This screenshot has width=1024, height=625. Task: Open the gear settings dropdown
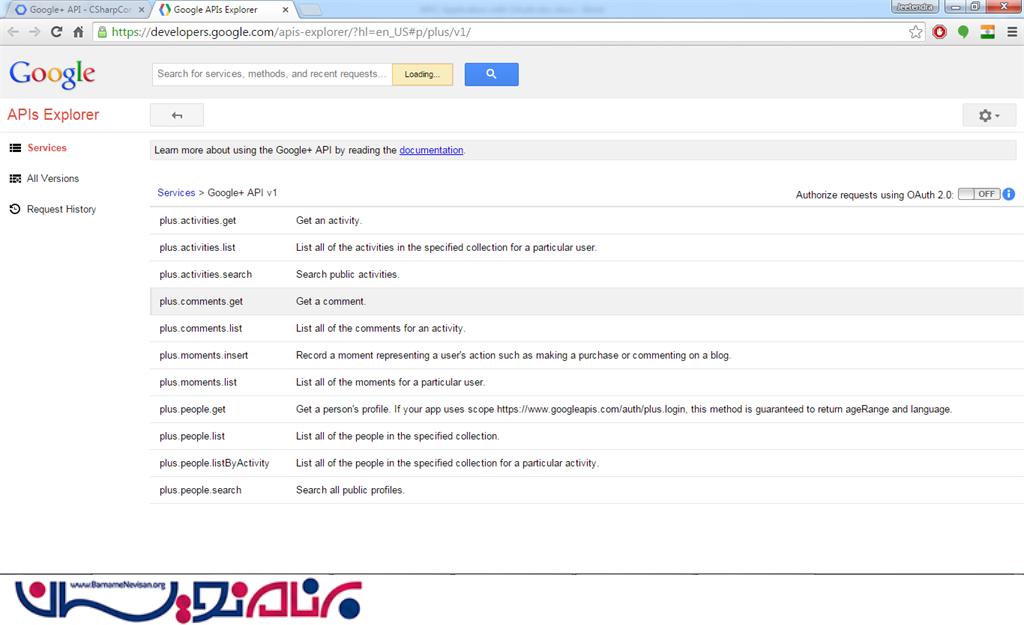pyautogui.click(x=989, y=116)
